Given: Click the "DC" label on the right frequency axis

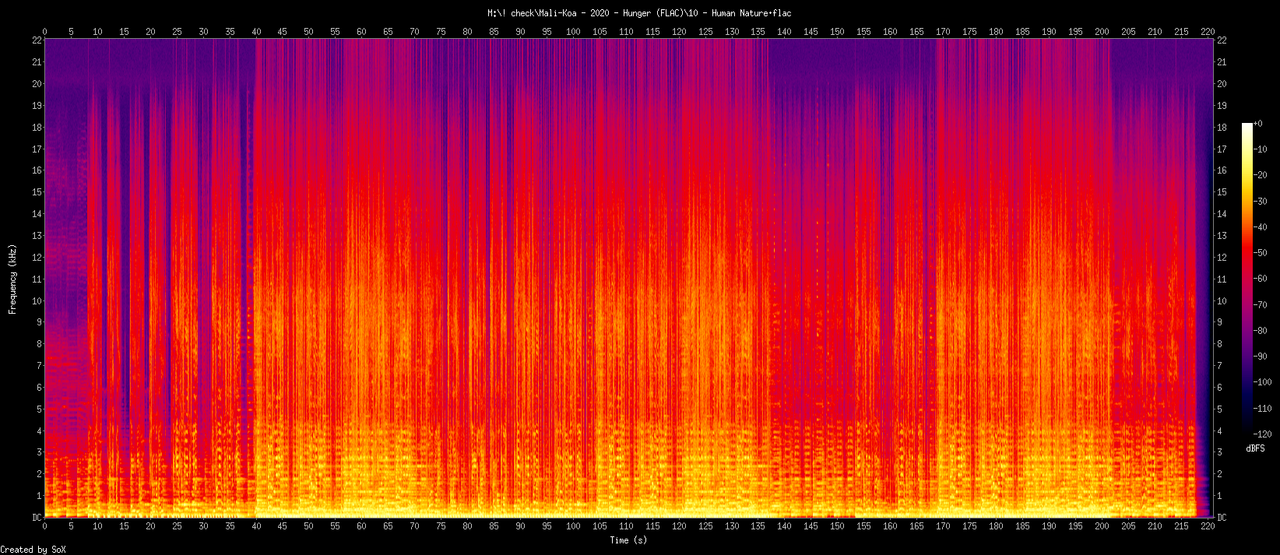Looking at the screenshot, I should point(1222,517).
